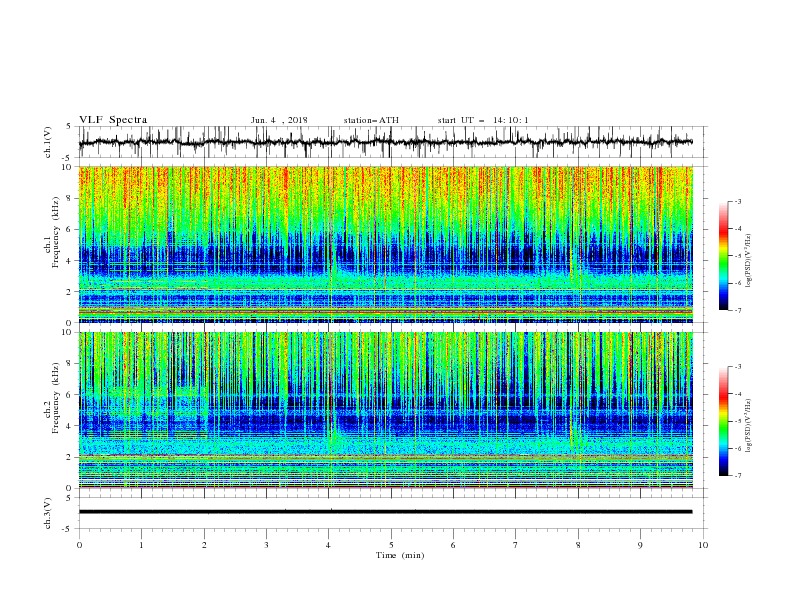The image size is (792, 612).
Task: Click the ch.3 flat black trace
Action: 385,512
